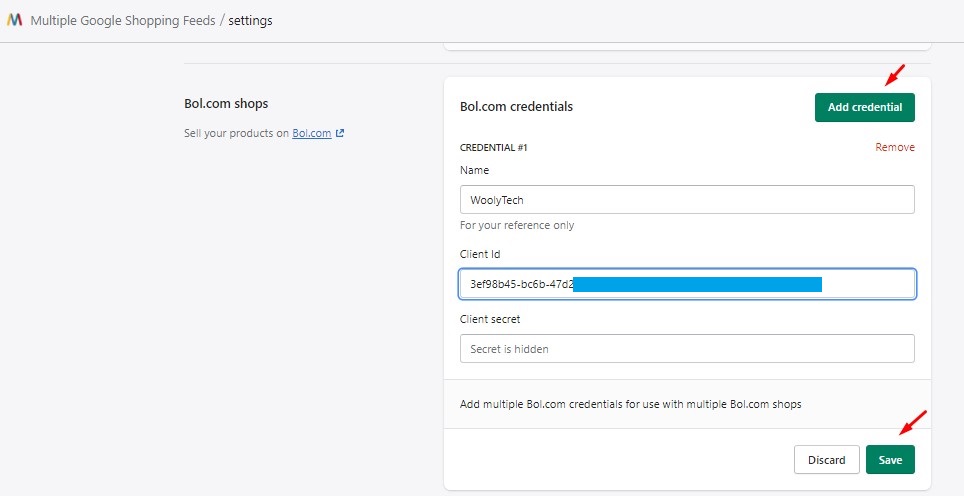This screenshot has height=496, width=964.
Task: Click into the Client Id input
Action: pos(687,284)
